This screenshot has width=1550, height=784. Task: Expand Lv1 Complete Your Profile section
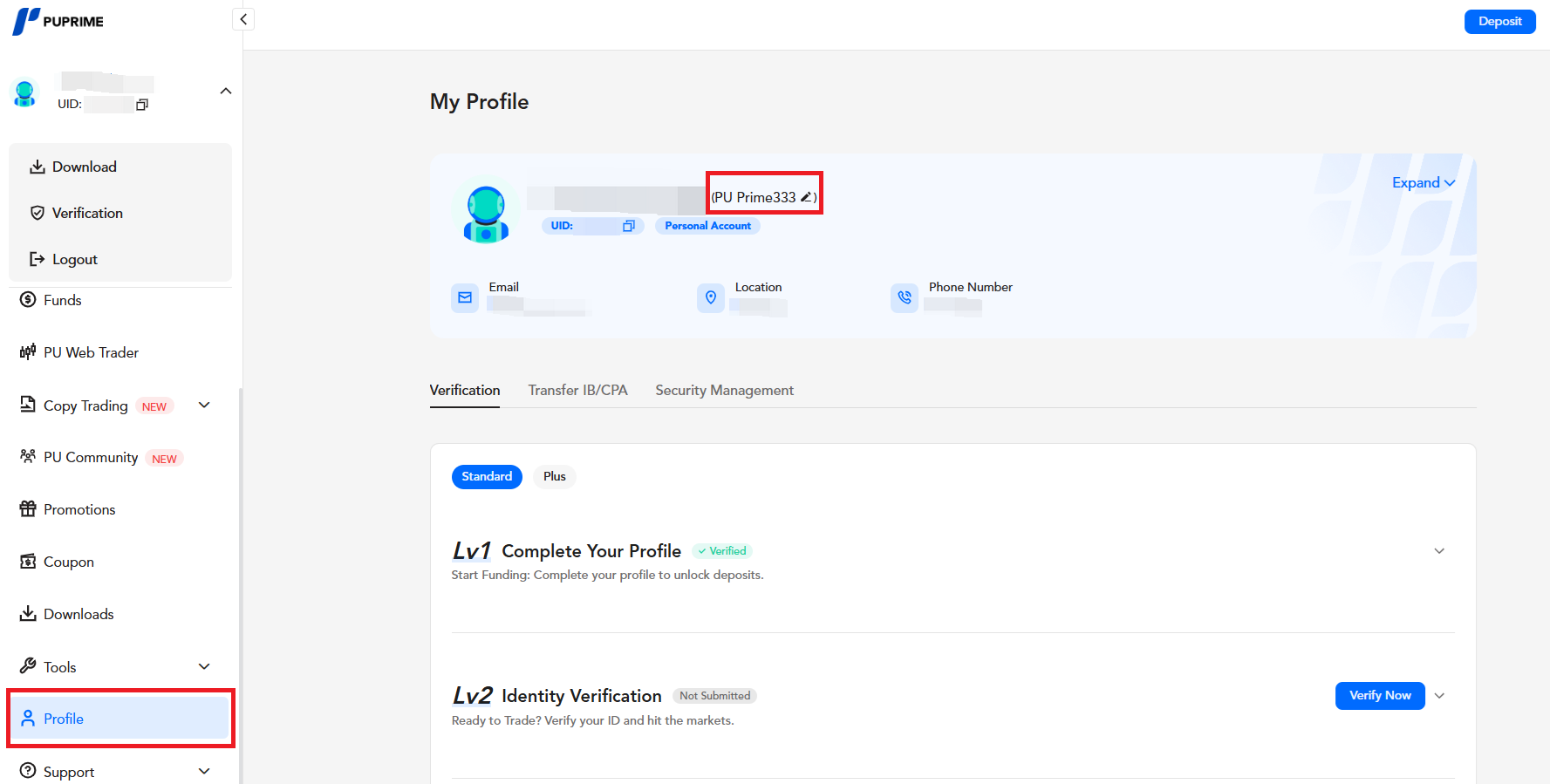click(1439, 551)
